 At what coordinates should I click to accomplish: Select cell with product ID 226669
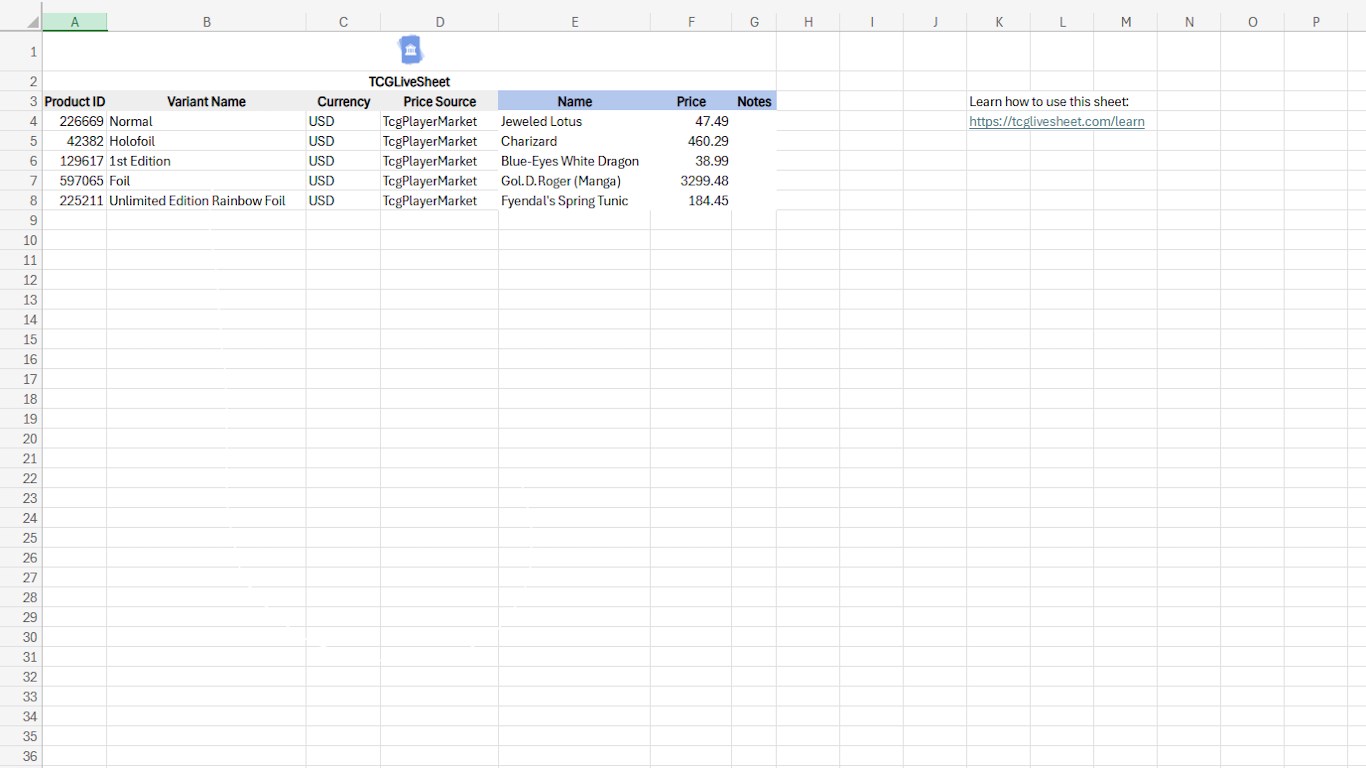pos(74,121)
